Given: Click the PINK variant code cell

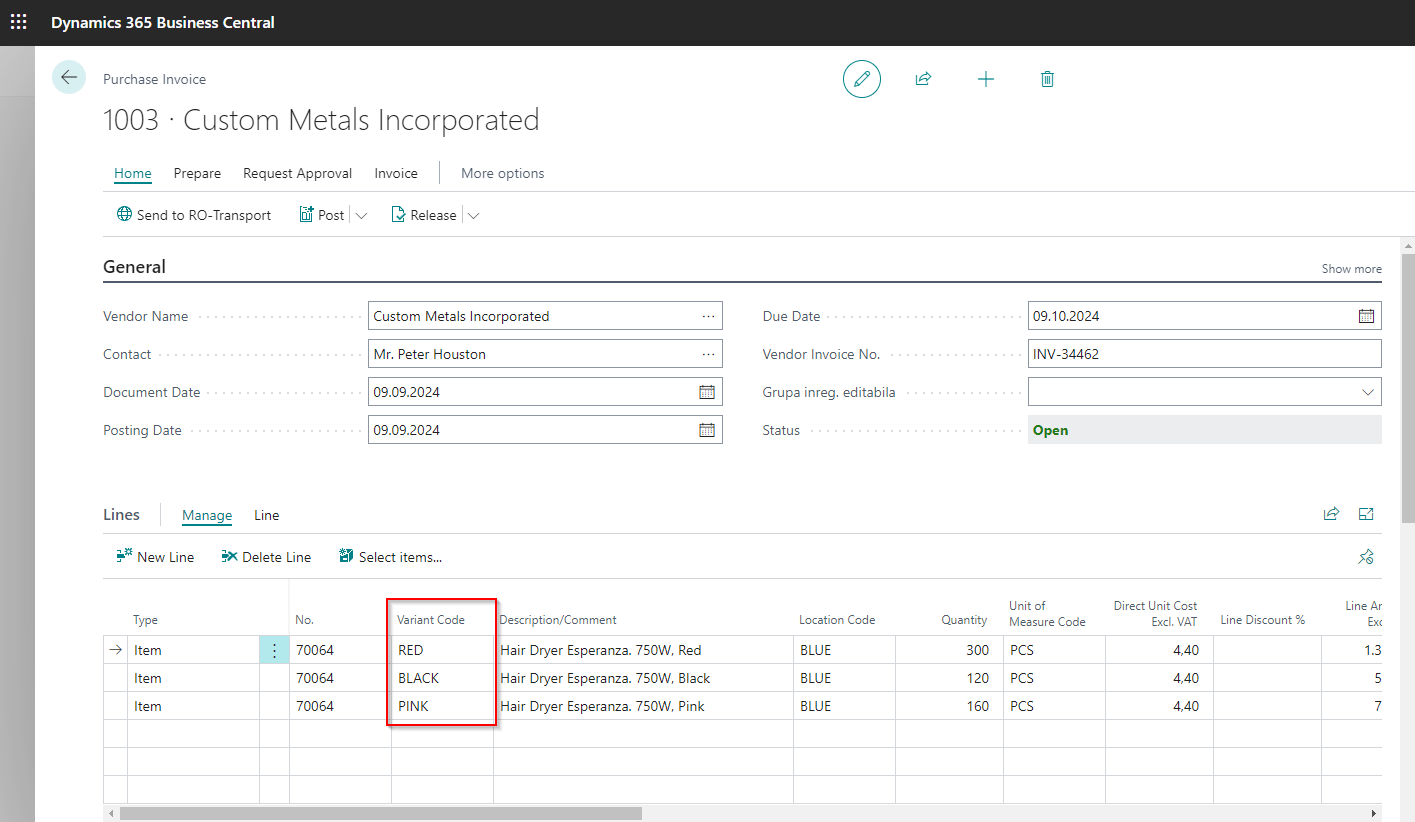Looking at the screenshot, I should coord(442,706).
